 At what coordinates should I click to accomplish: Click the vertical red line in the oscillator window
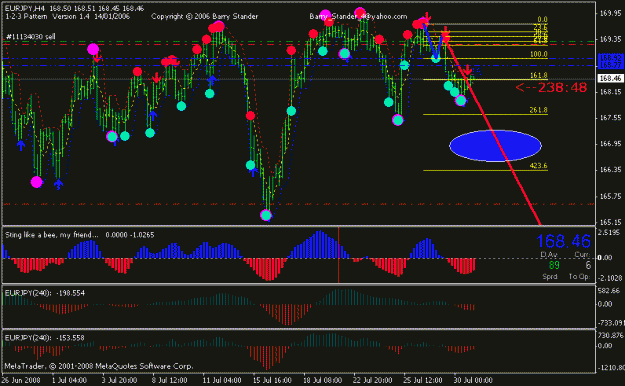(x=338, y=255)
